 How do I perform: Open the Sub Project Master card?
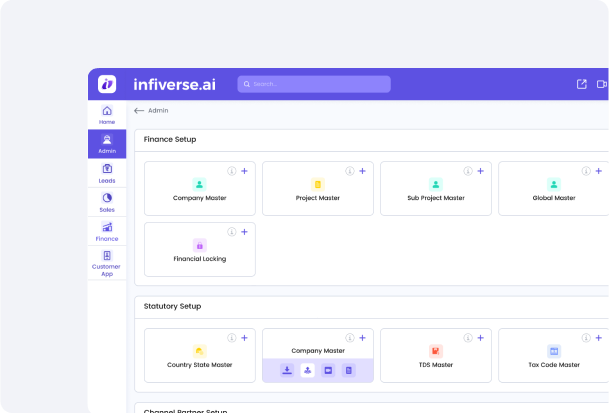[x=436, y=189]
